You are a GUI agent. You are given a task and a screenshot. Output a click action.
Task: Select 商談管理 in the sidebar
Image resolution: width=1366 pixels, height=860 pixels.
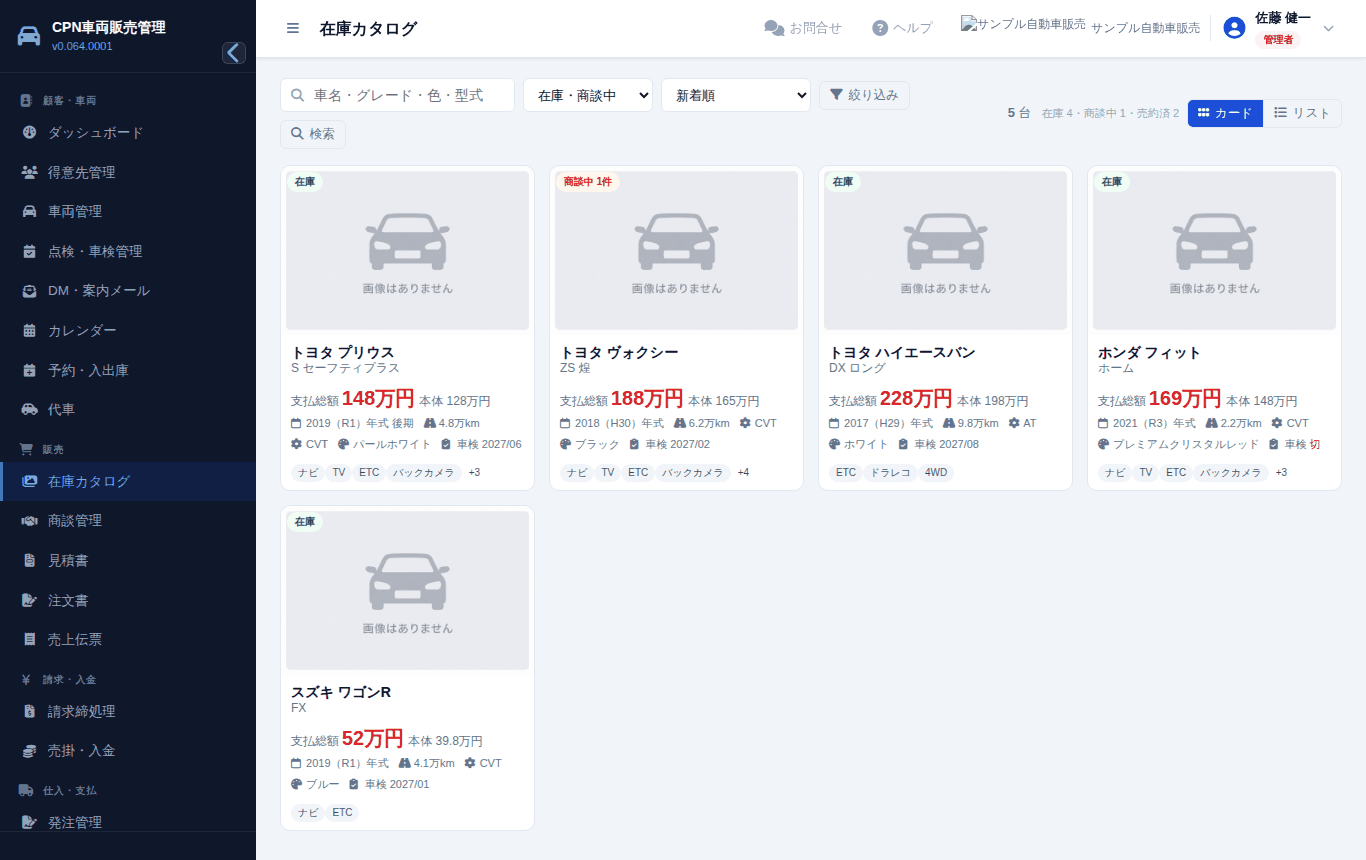[128, 520]
